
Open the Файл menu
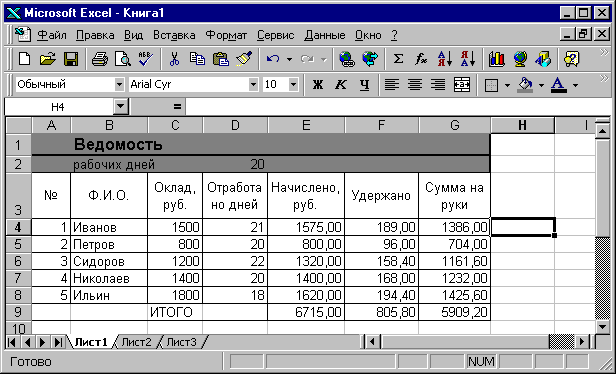tap(52, 35)
